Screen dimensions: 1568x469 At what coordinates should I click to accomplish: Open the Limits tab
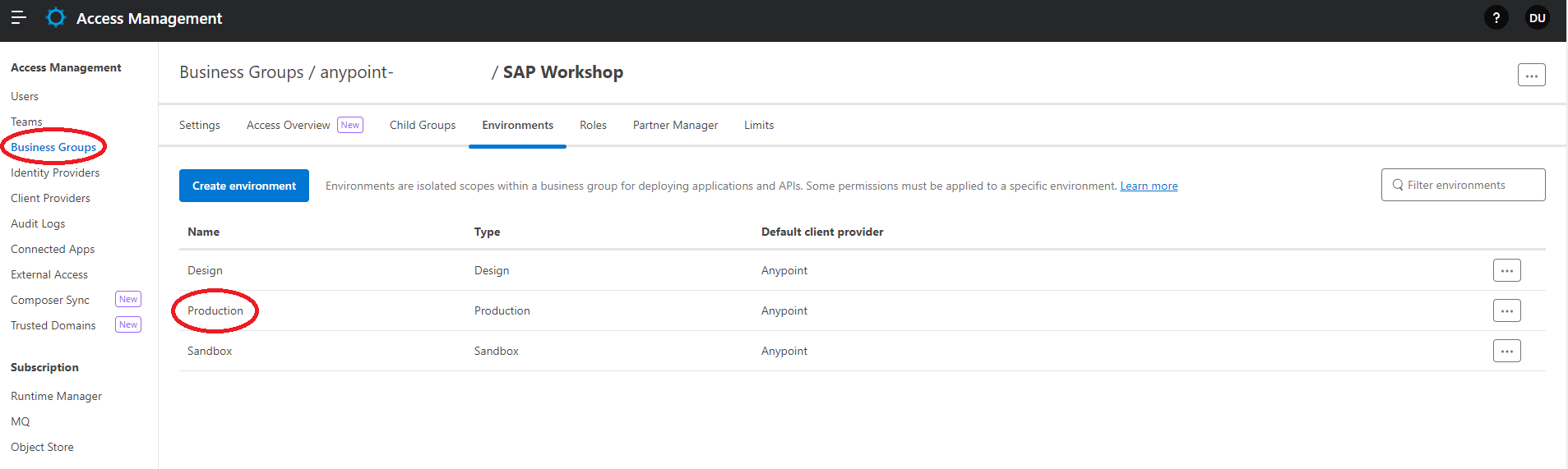(759, 125)
